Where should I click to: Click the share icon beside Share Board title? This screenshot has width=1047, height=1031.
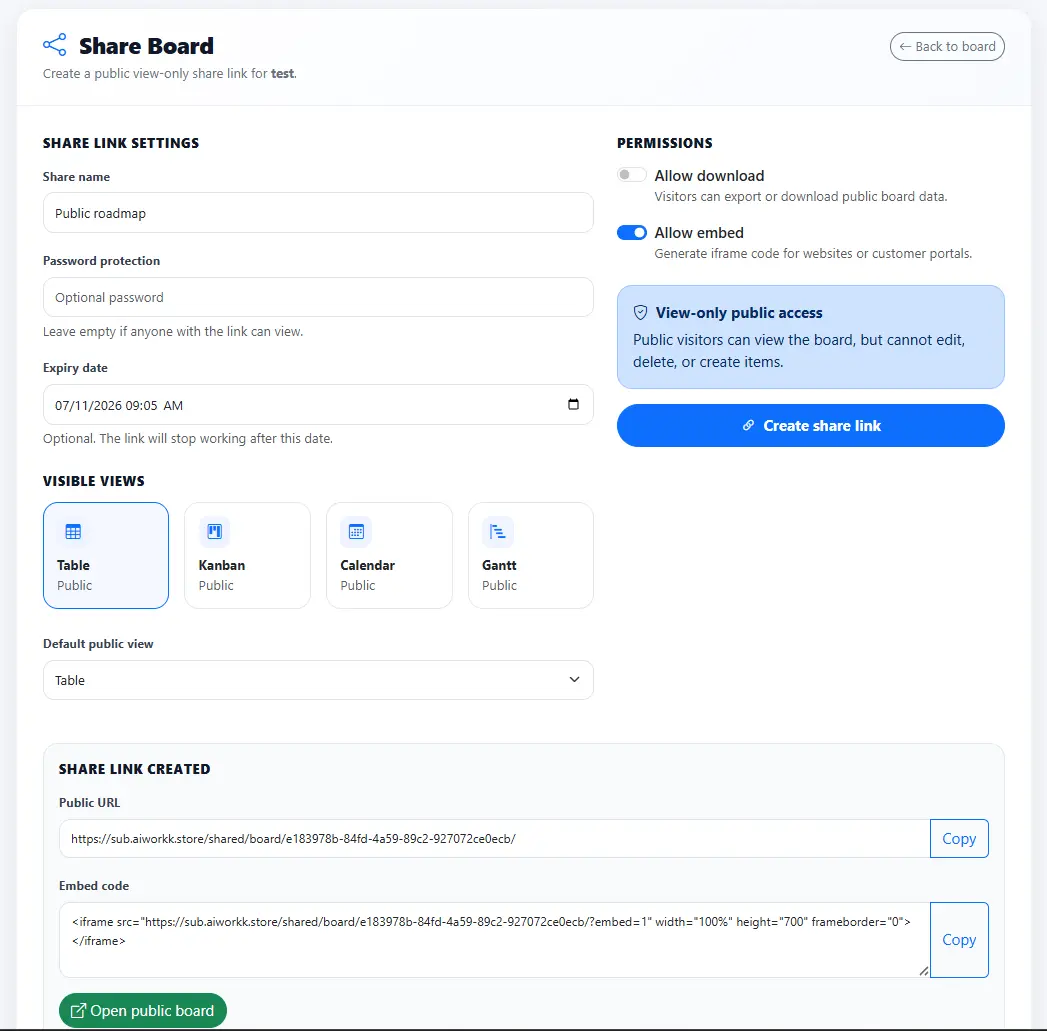[x=55, y=45]
